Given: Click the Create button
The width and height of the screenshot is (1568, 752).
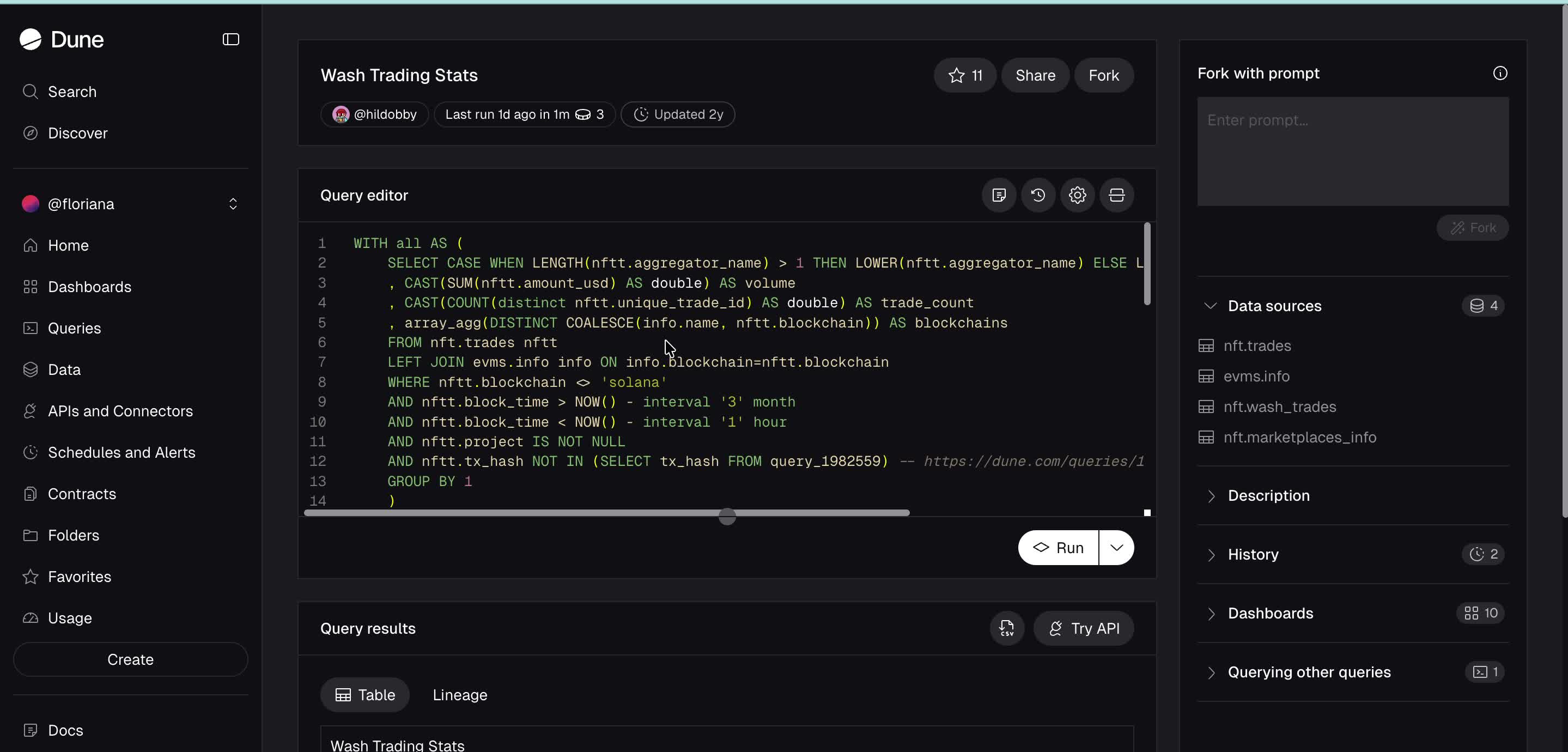Looking at the screenshot, I should [x=131, y=659].
